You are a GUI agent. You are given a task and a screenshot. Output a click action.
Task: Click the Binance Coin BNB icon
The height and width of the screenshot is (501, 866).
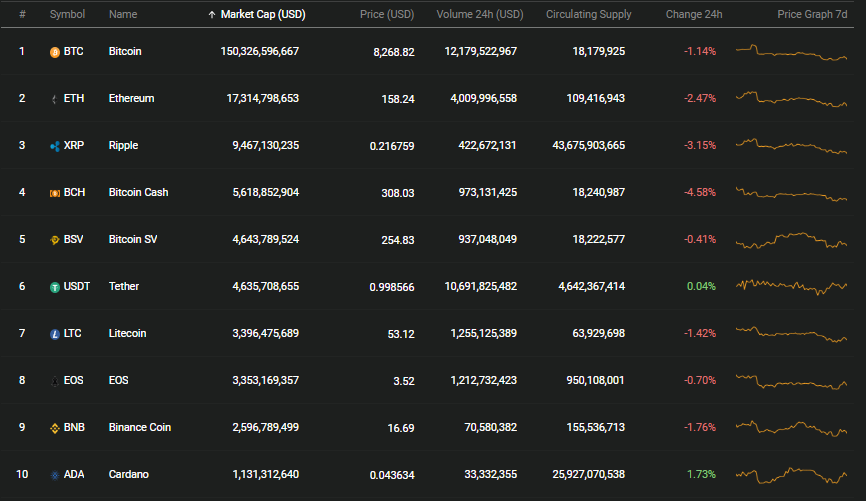point(55,428)
